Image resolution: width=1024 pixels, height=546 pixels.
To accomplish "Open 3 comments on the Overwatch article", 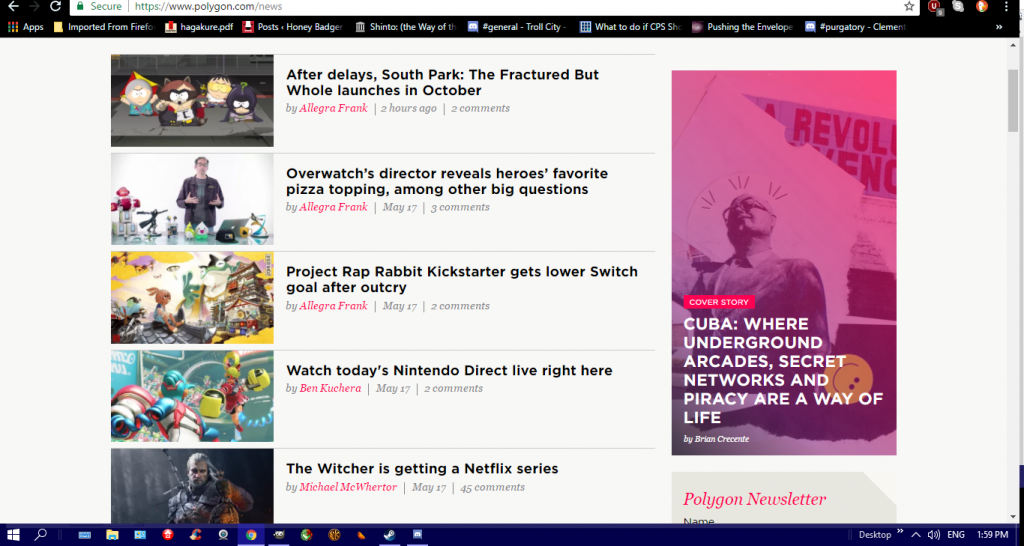I will 460,207.
